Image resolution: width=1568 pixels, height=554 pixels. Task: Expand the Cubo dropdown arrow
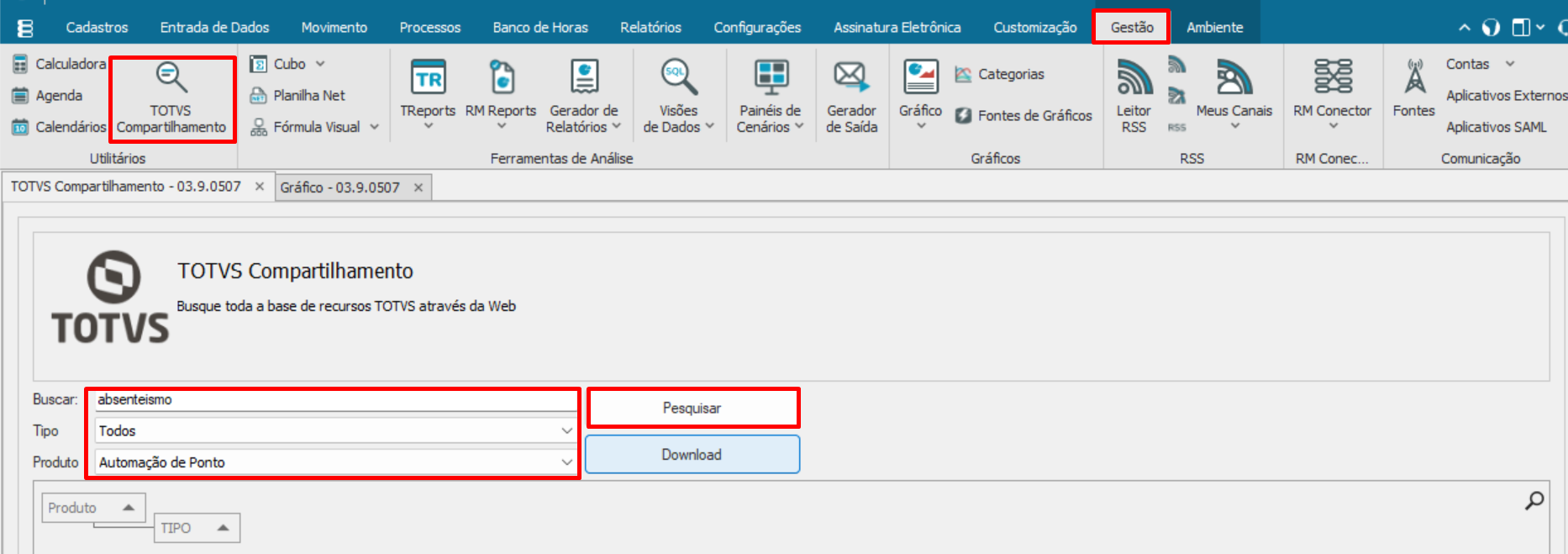(320, 64)
